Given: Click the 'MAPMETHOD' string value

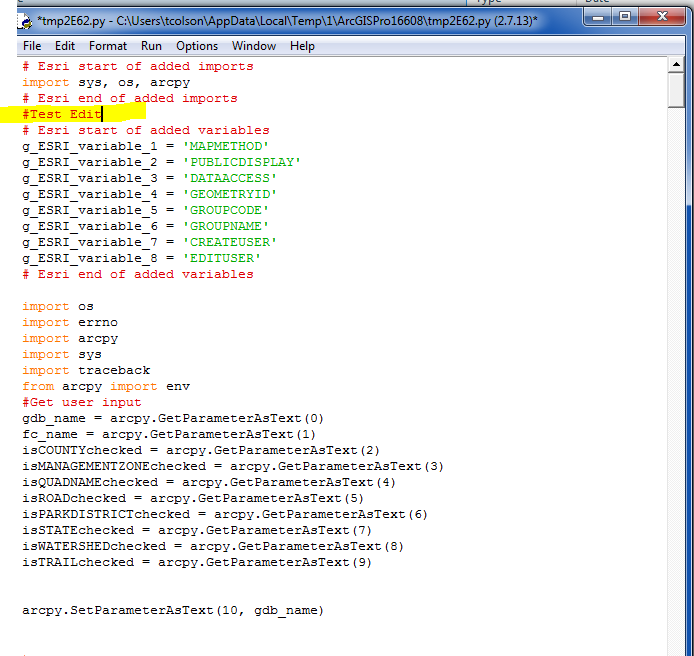Looking at the screenshot, I should [x=226, y=146].
